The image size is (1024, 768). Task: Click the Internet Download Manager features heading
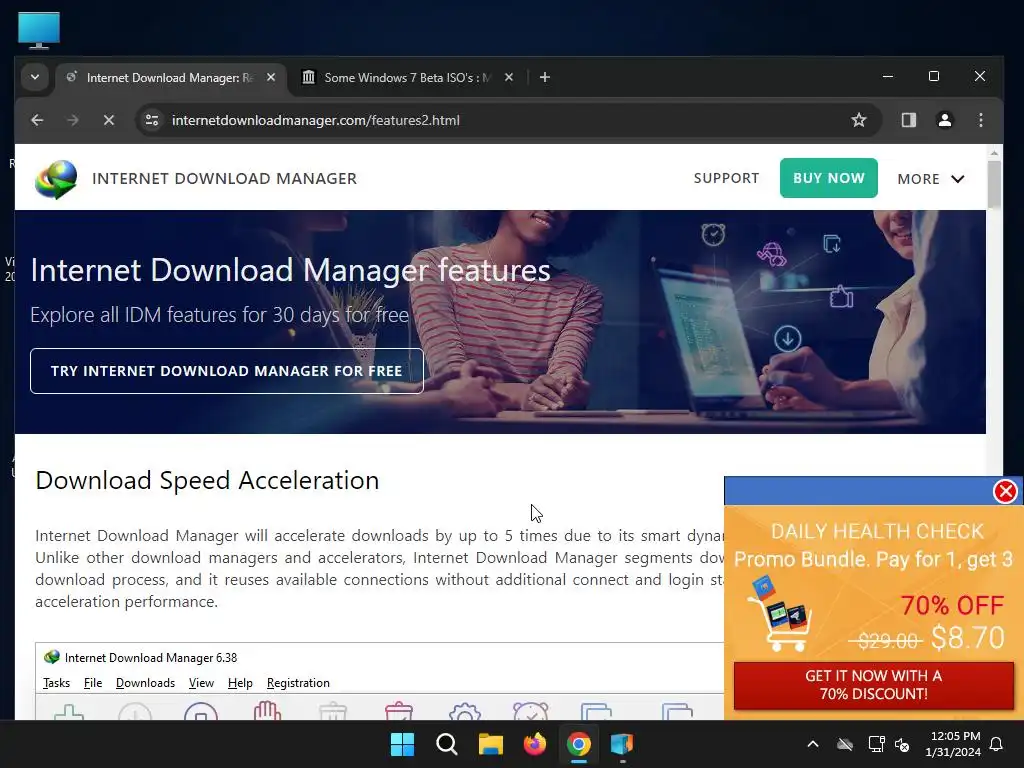(291, 270)
